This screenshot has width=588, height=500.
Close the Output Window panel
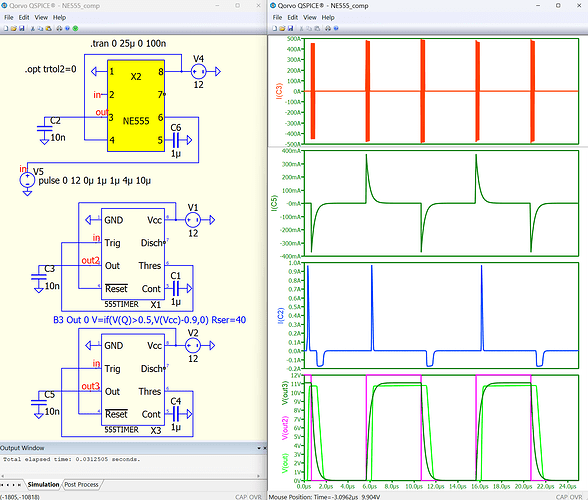[x=264, y=448]
